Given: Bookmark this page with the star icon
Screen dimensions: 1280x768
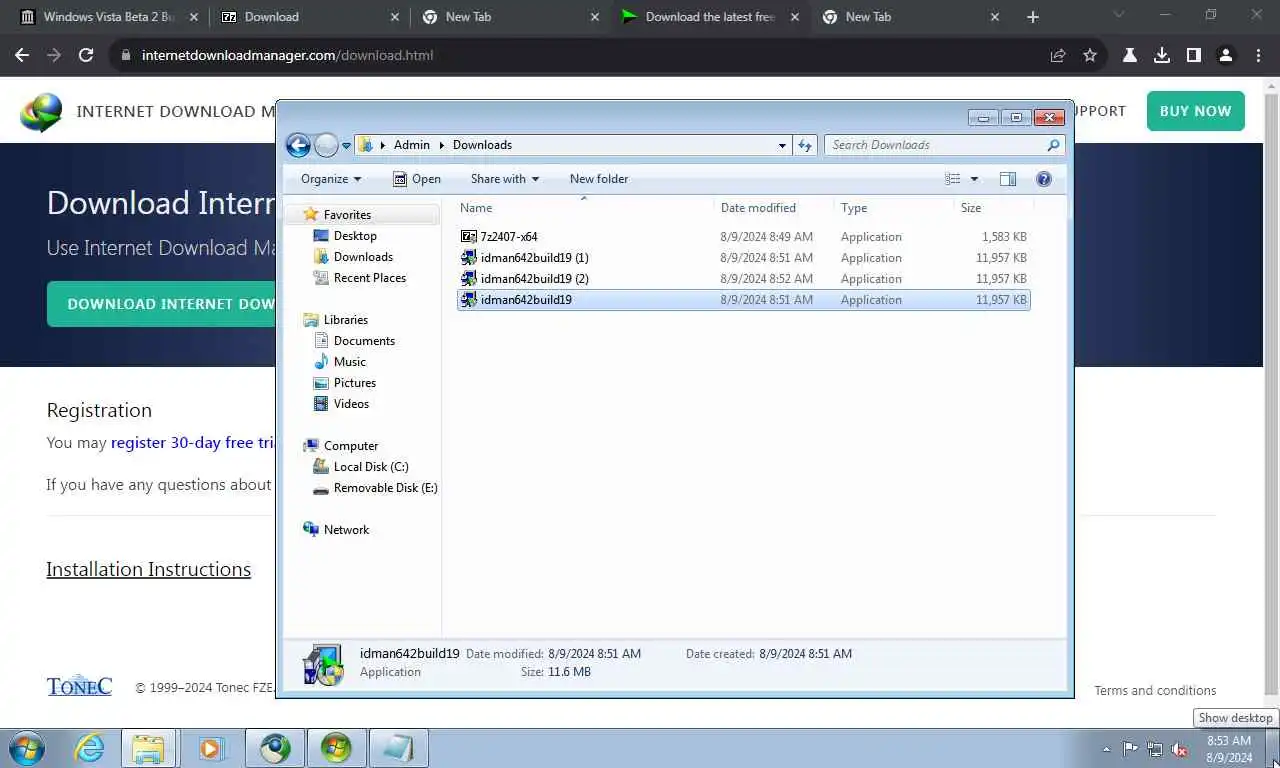Looking at the screenshot, I should coord(1090,55).
